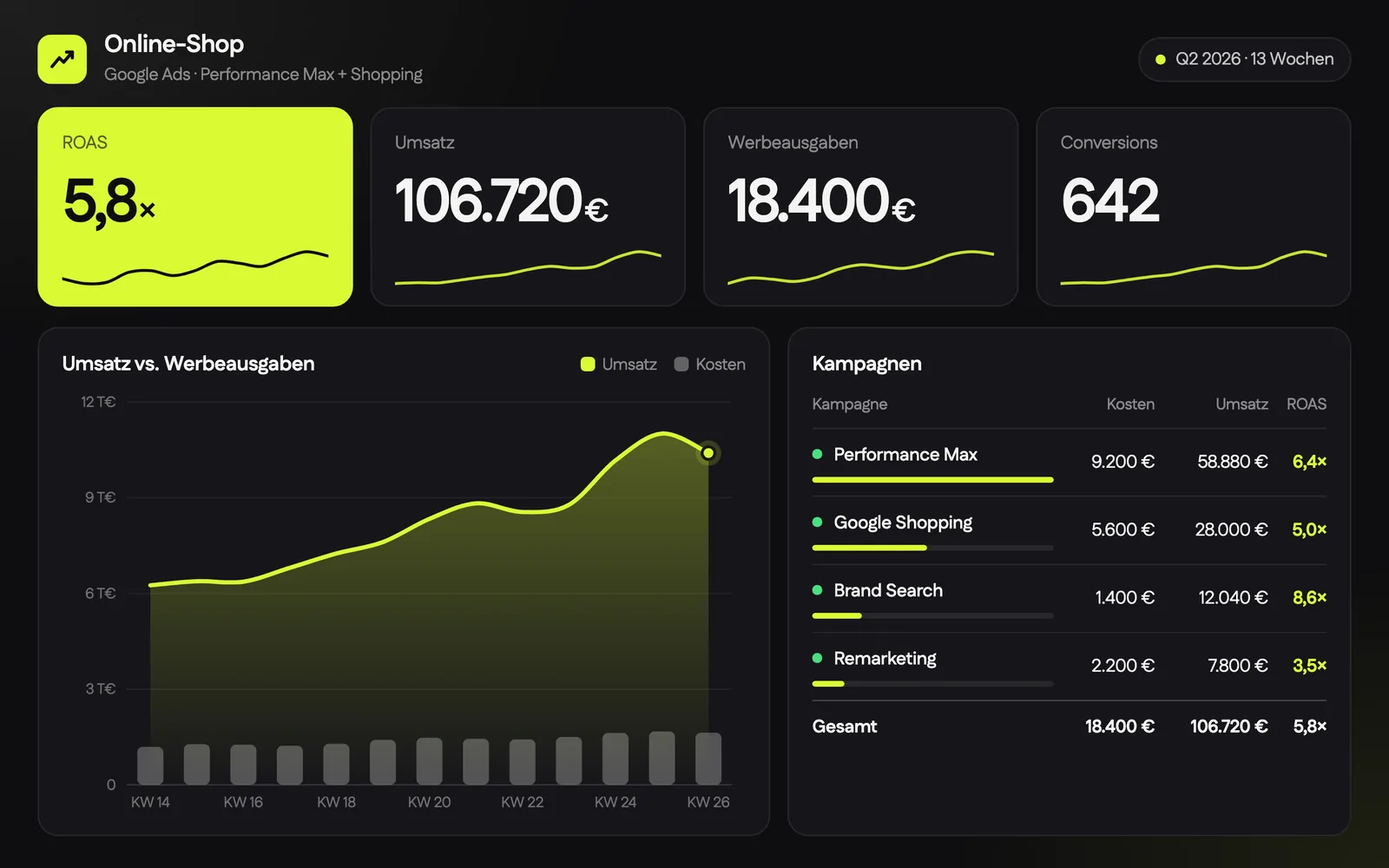
Task: Toggle the Kosten legend swatch
Action: [x=681, y=365]
